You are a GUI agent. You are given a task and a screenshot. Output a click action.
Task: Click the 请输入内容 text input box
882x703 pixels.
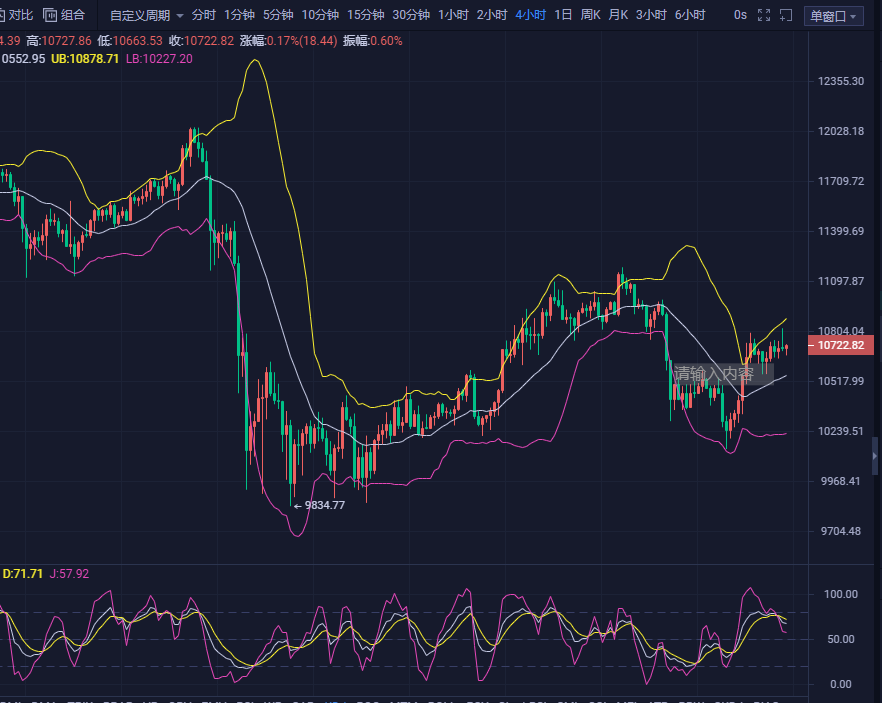pyautogui.click(x=723, y=373)
